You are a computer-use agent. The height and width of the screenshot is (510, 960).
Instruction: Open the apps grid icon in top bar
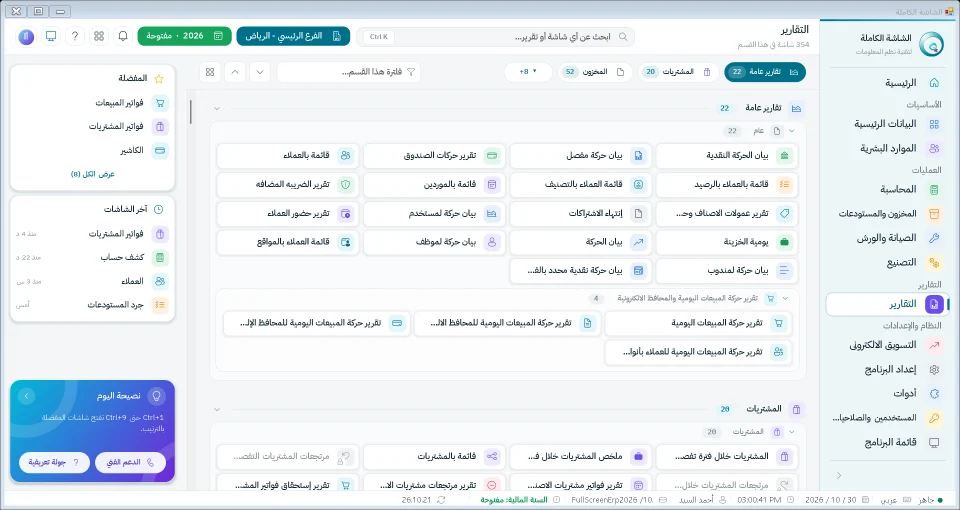[x=99, y=36]
